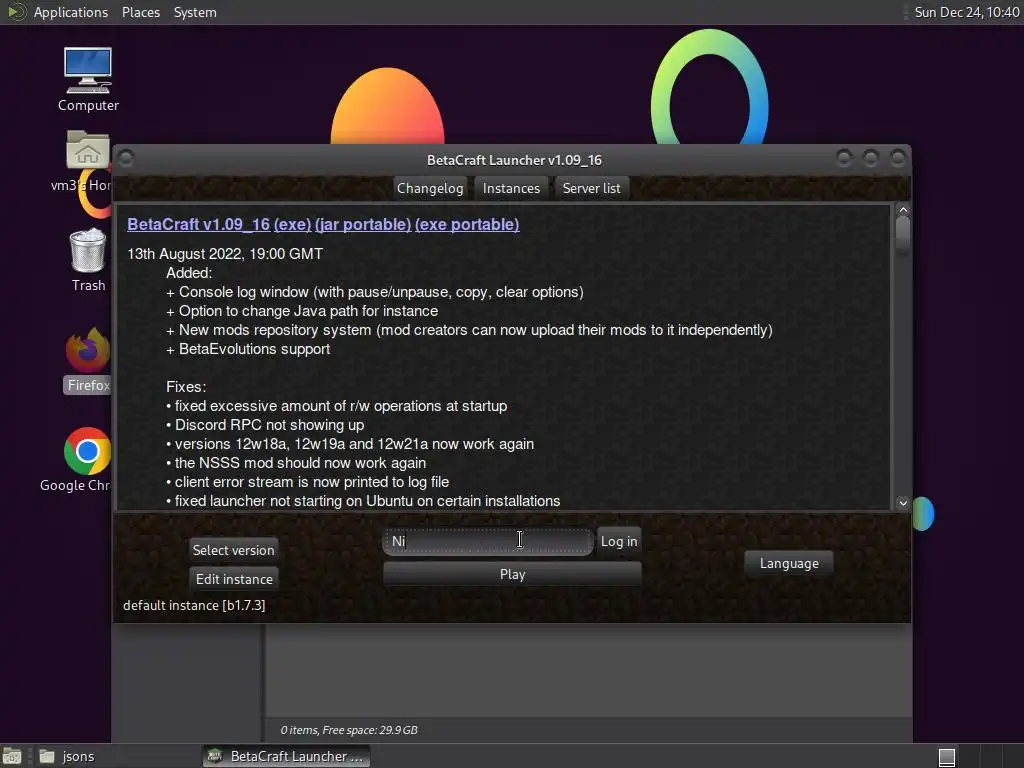This screenshot has height=768, width=1024.
Task: Minimize the BetaCraft Launcher window
Action: click(x=844, y=158)
